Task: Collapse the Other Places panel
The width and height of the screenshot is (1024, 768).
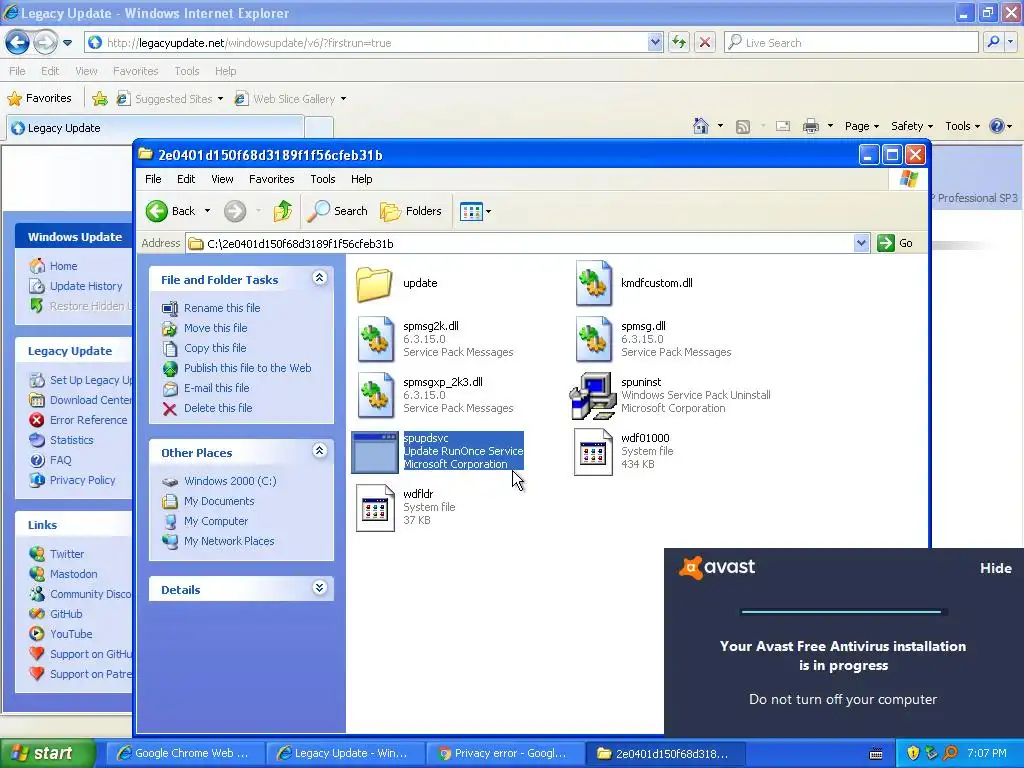Action: [x=319, y=451]
